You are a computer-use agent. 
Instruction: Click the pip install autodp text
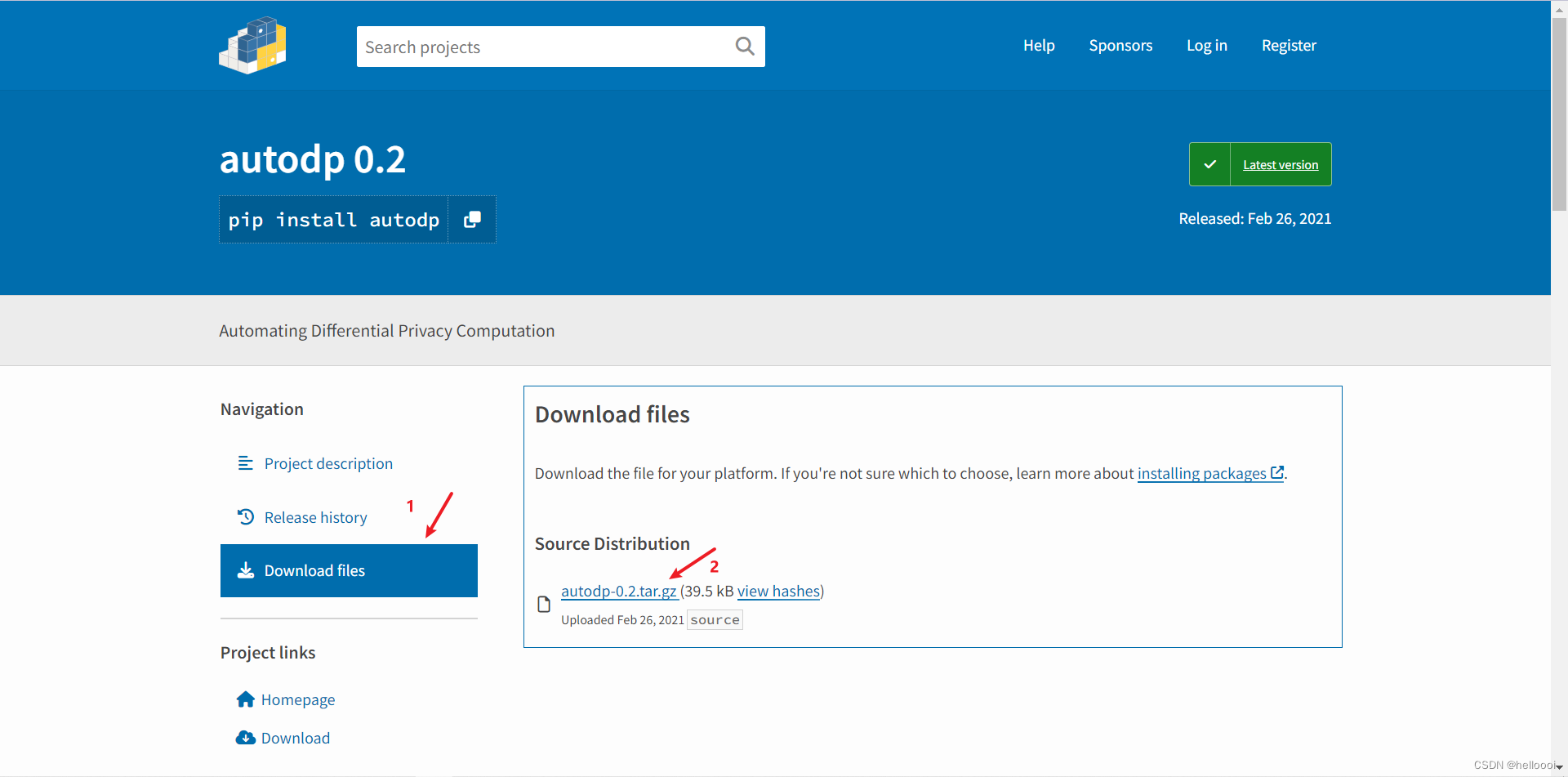pyautogui.click(x=334, y=220)
